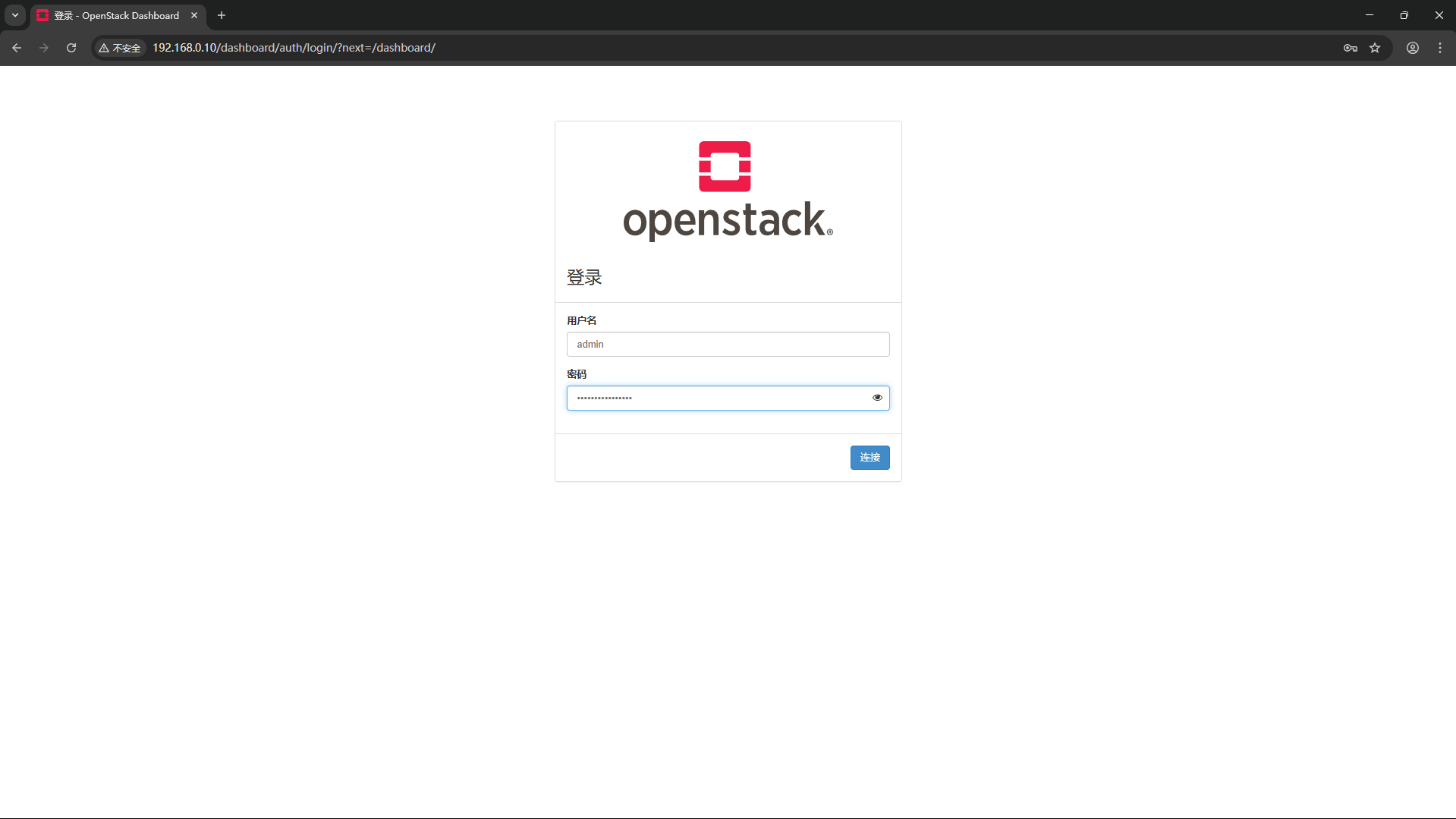This screenshot has height=819, width=1456.
Task: Bookmark this page with the star
Action: [x=1375, y=48]
